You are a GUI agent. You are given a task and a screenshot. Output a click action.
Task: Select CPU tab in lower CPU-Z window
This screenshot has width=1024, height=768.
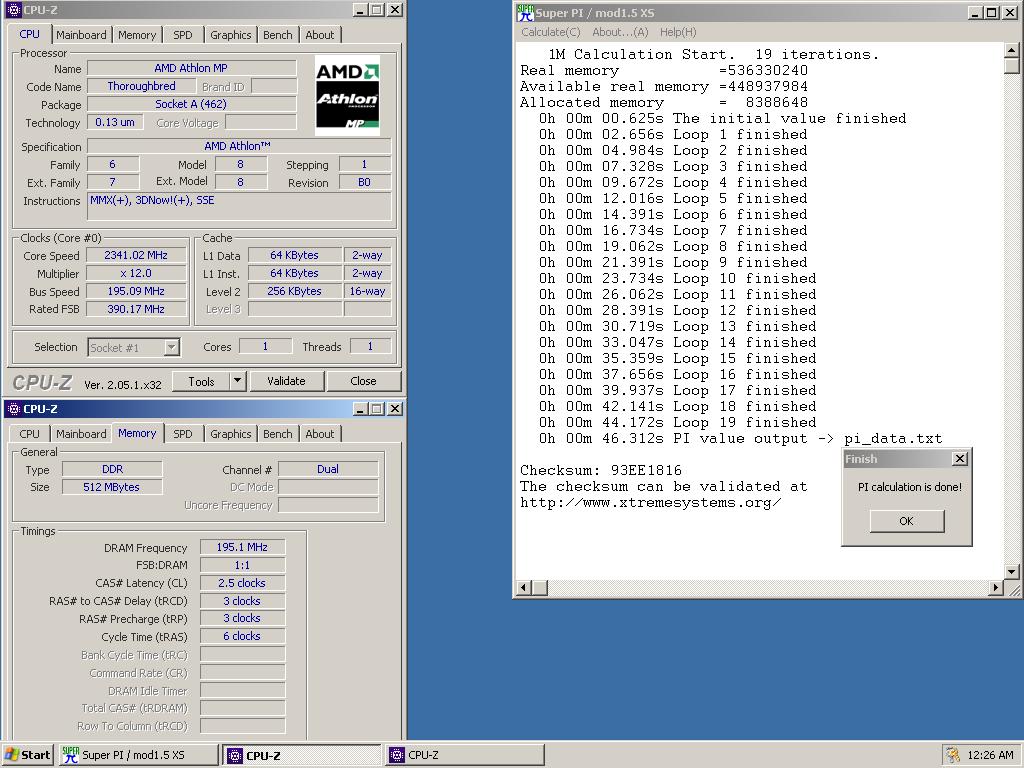tap(29, 434)
